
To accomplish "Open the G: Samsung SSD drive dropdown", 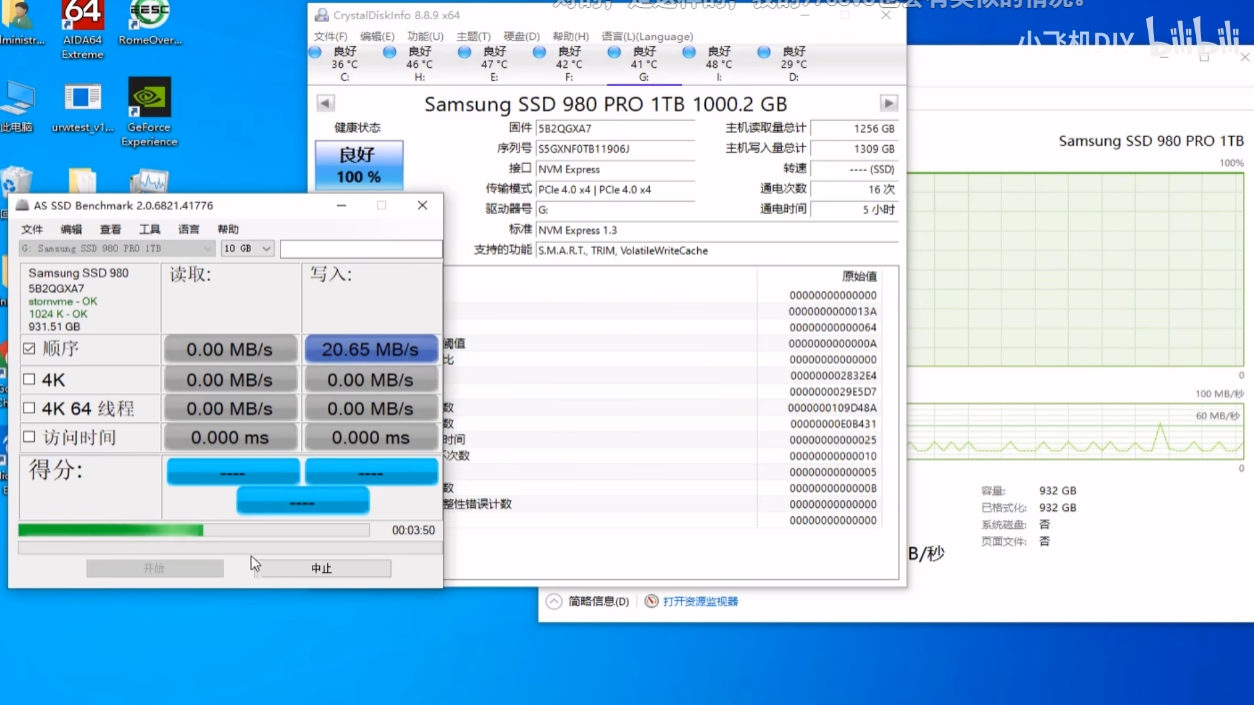I will click(117, 248).
